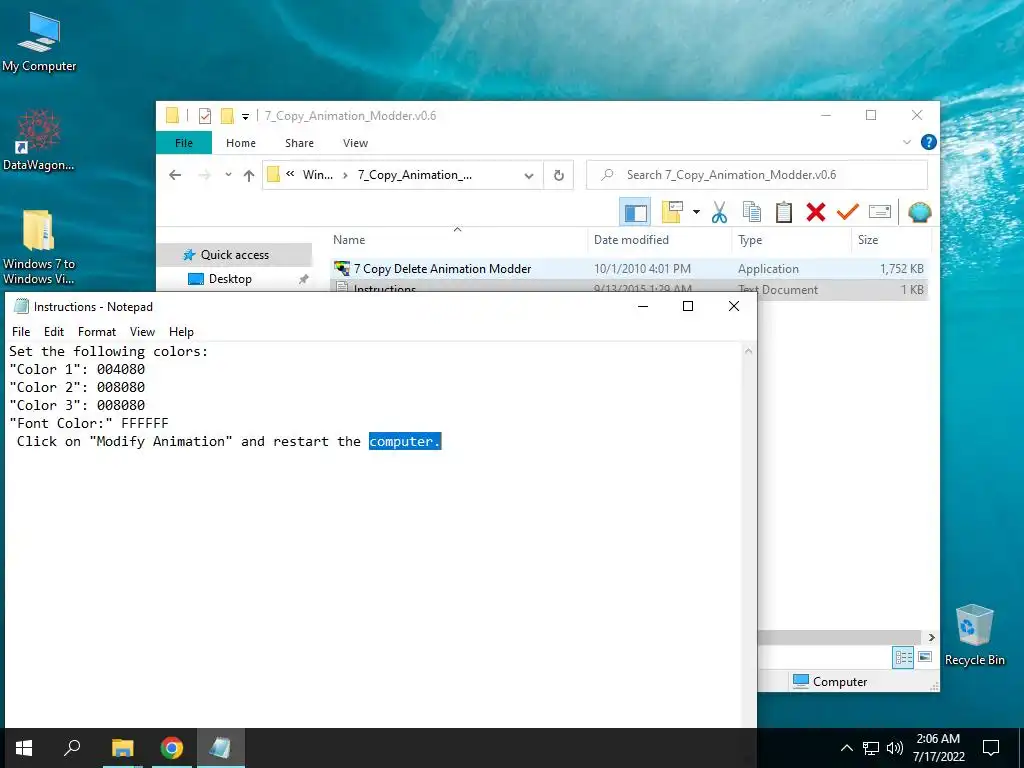Click the Copy pages icon
The image size is (1024, 768).
(752, 212)
